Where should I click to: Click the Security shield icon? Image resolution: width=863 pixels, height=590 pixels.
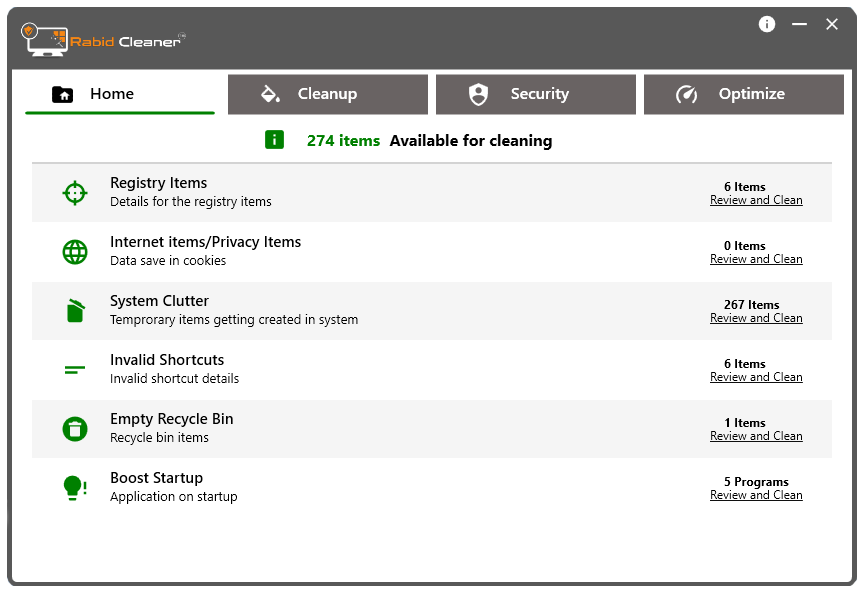pyautogui.click(x=478, y=94)
